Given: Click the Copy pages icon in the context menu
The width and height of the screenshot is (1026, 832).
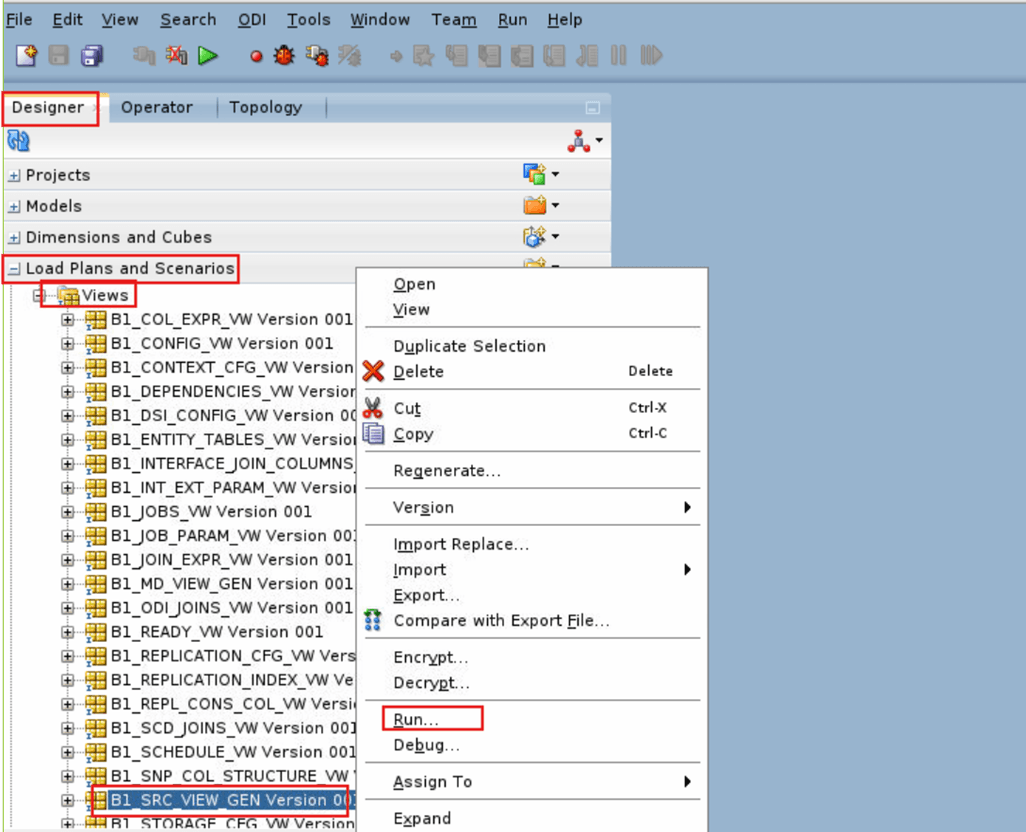Looking at the screenshot, I should point(374,433).
